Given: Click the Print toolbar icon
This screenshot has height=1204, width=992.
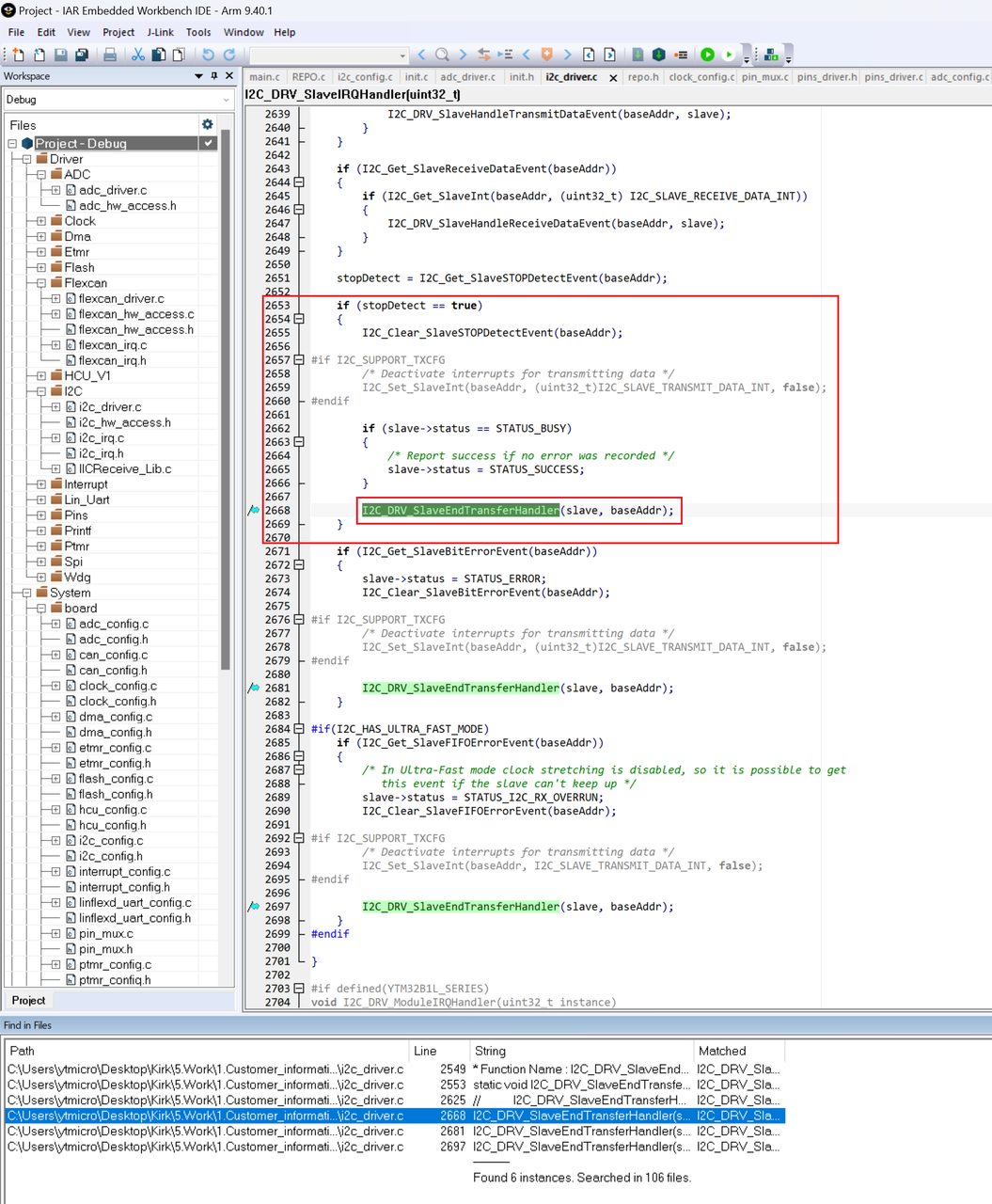Looking at the screenshot, I should (x=111, y=55).
